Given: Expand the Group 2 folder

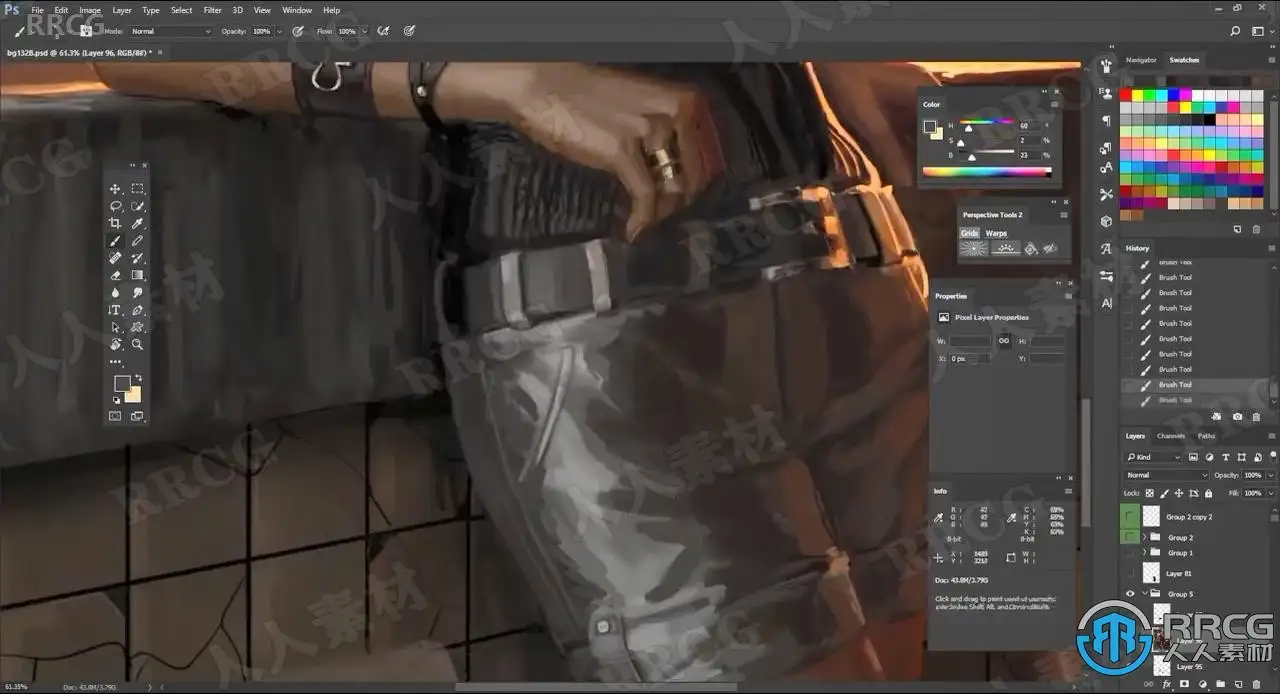Looking at the screenshot, I should pos(1146,538).
